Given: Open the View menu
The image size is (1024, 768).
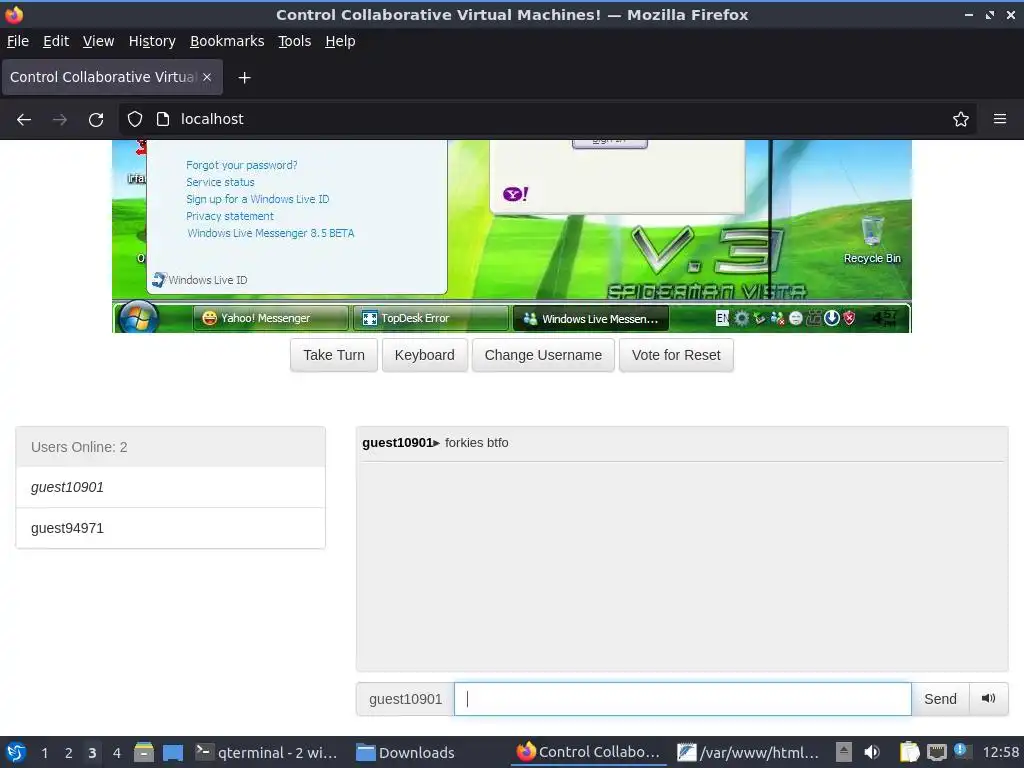Looking at the screenshot, I should click(99, 41).
